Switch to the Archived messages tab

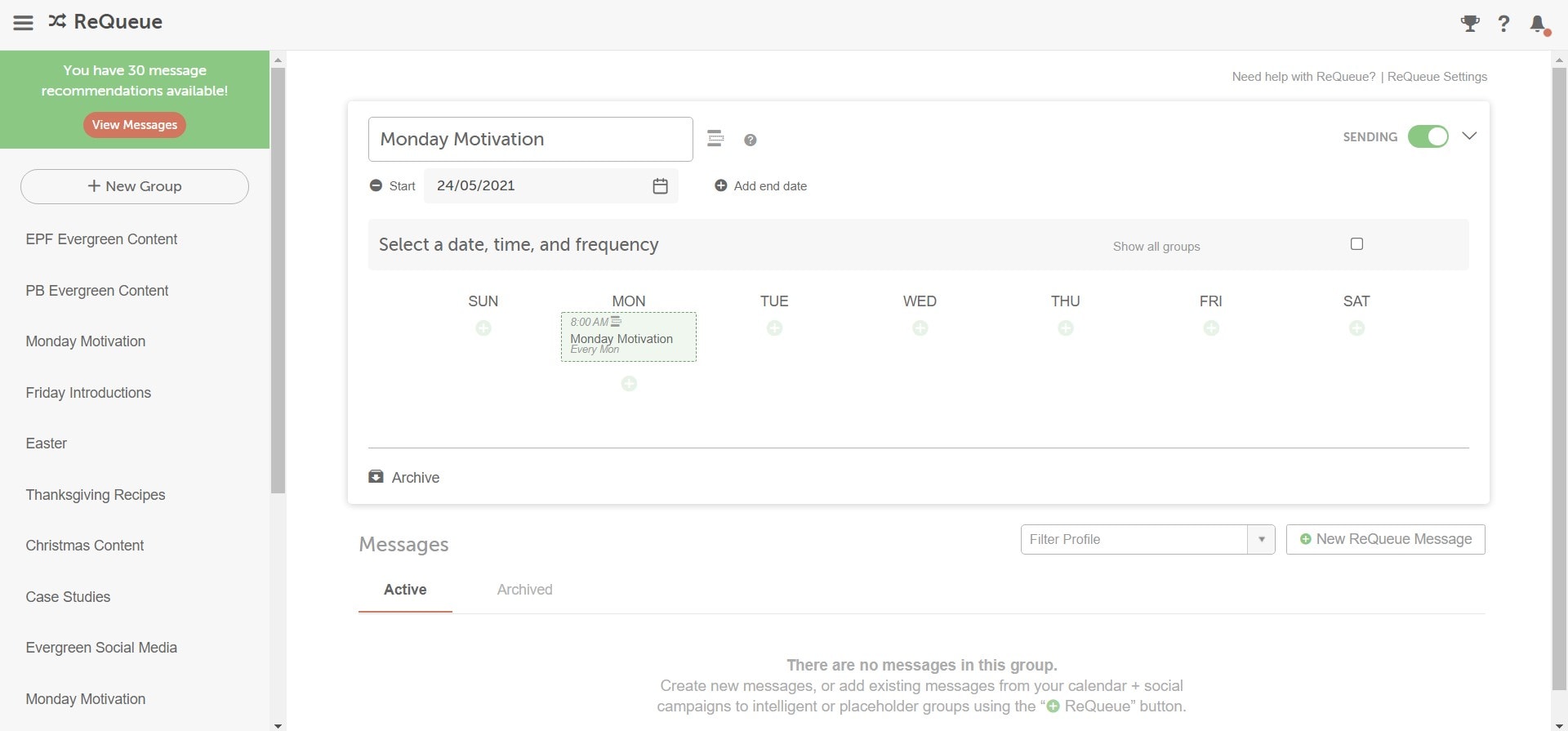tap(524, 590)
